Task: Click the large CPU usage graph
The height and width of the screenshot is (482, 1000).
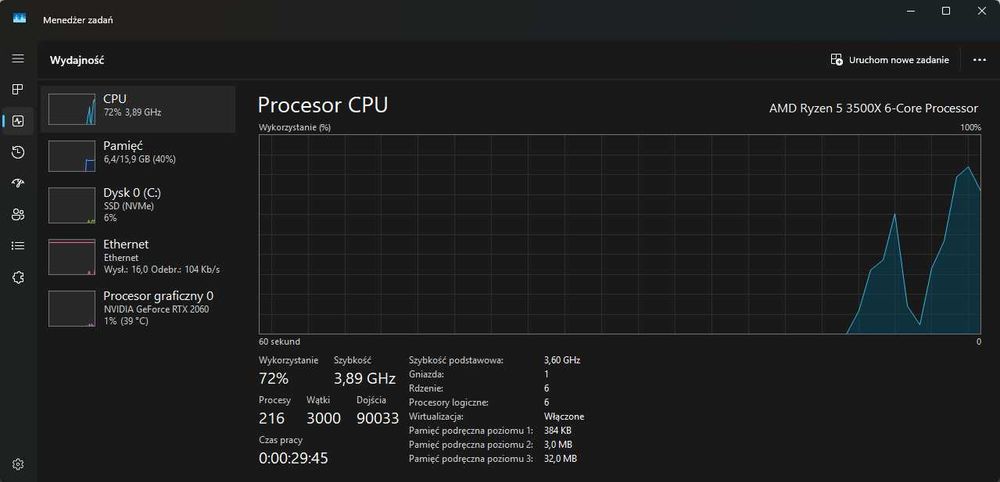Action: coord(619,234)
